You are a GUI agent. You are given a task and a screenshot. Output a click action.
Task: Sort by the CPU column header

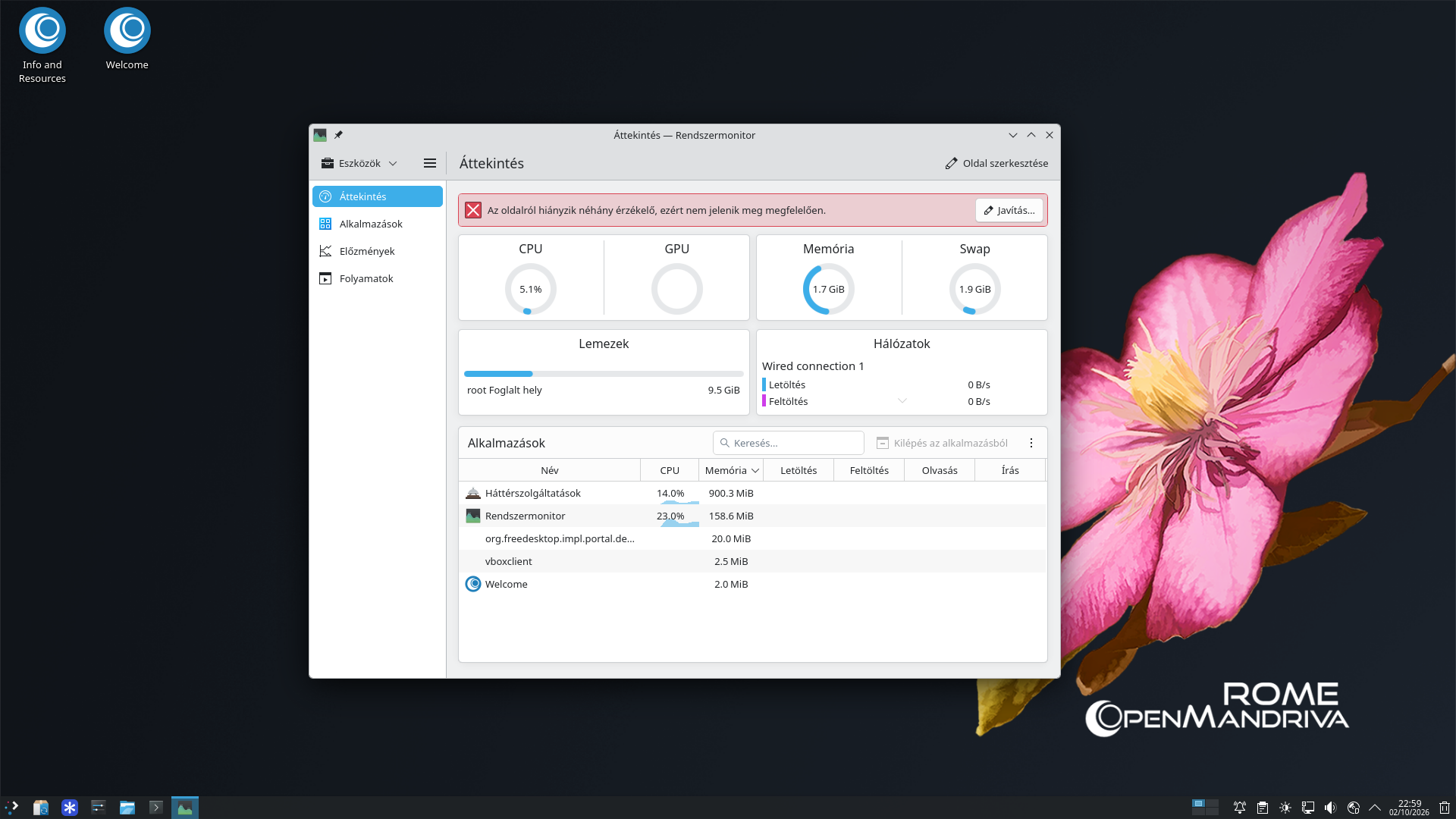[x=670, y=470]
